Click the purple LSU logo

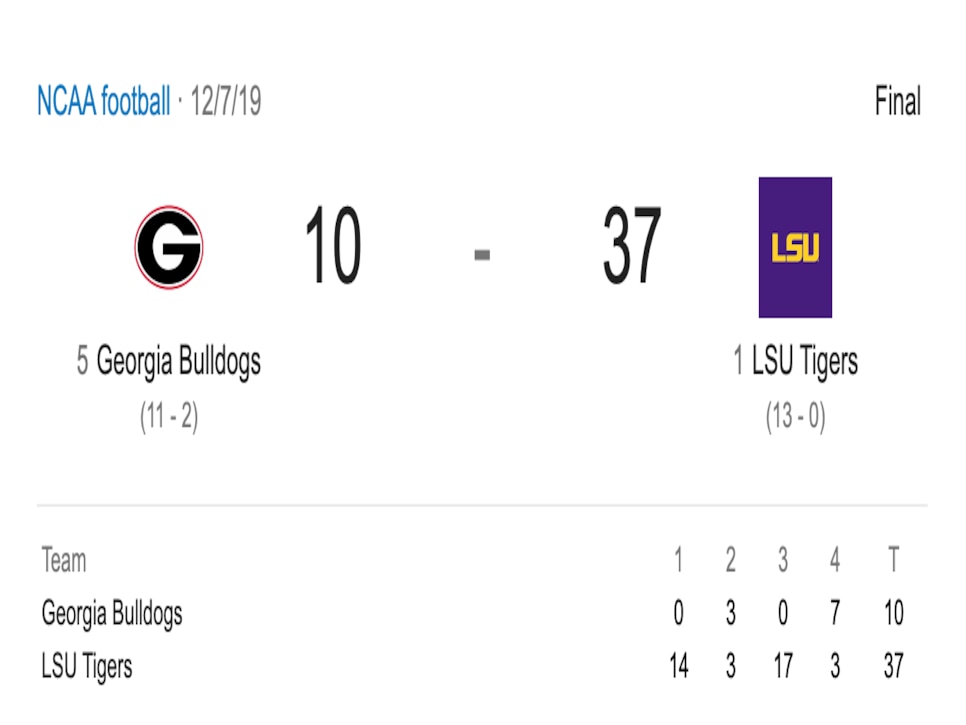[795, 248]
